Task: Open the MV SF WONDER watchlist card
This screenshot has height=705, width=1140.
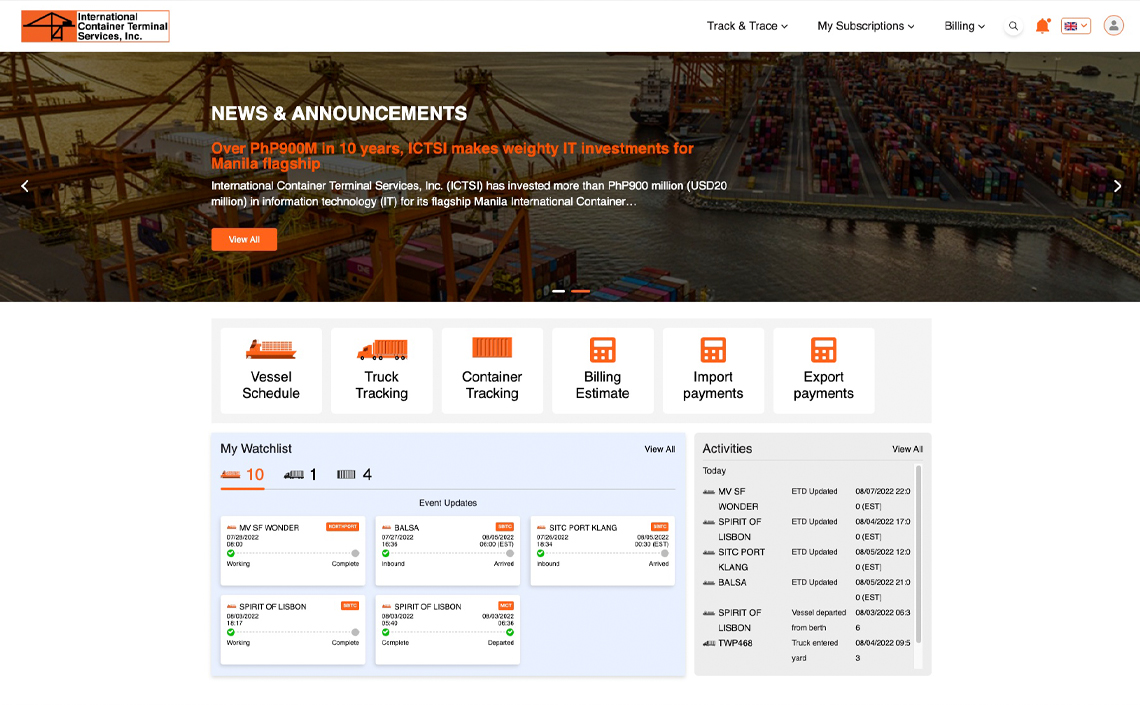Action: point(292,550)
